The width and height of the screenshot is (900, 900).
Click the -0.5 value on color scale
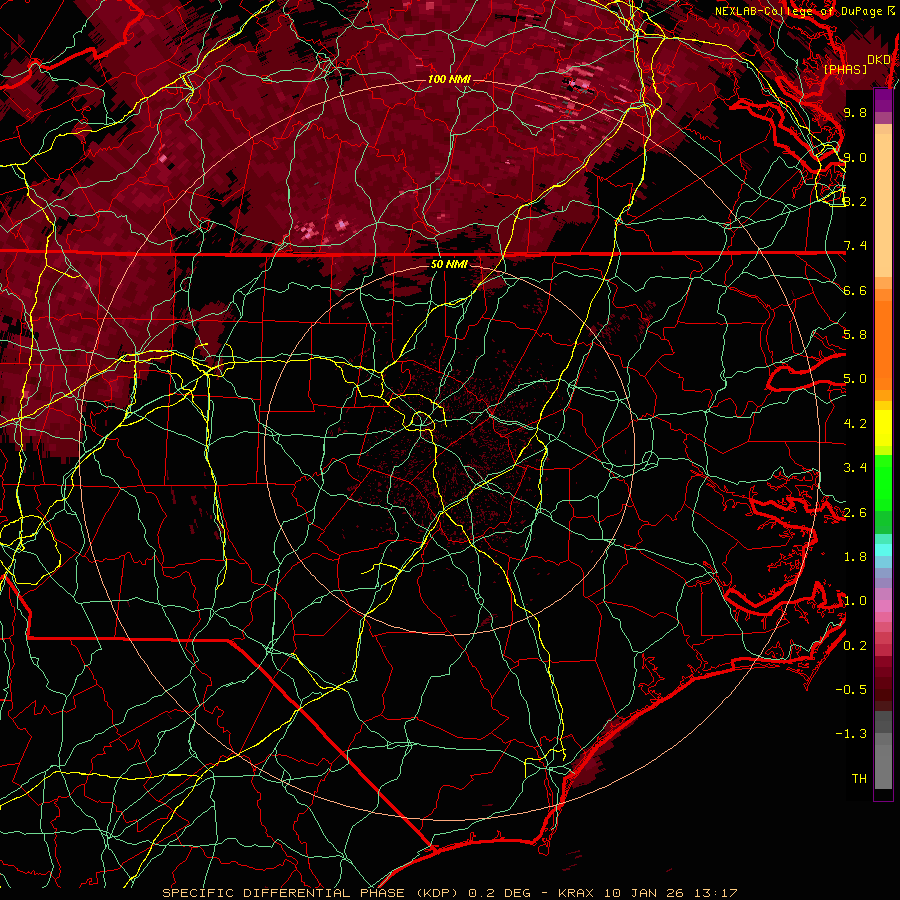click(x=851, y=690)
